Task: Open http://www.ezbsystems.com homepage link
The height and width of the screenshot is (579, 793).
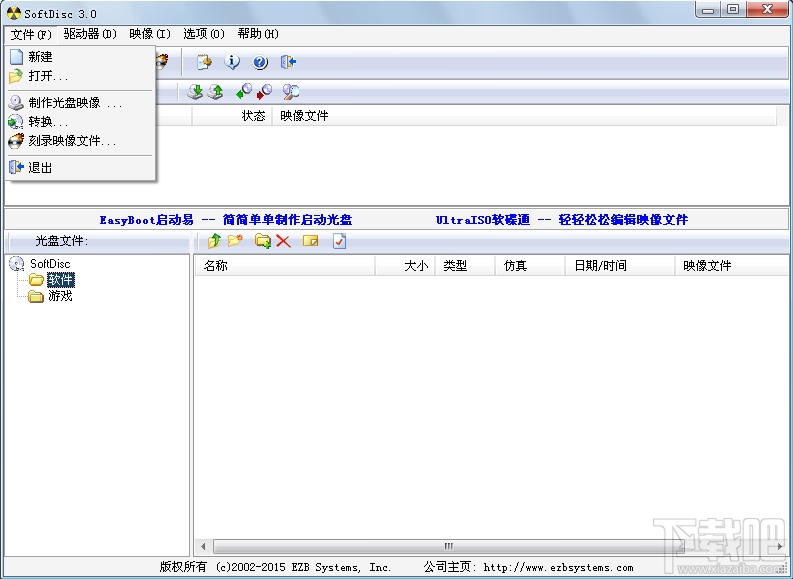Action: tap(558, 568)
